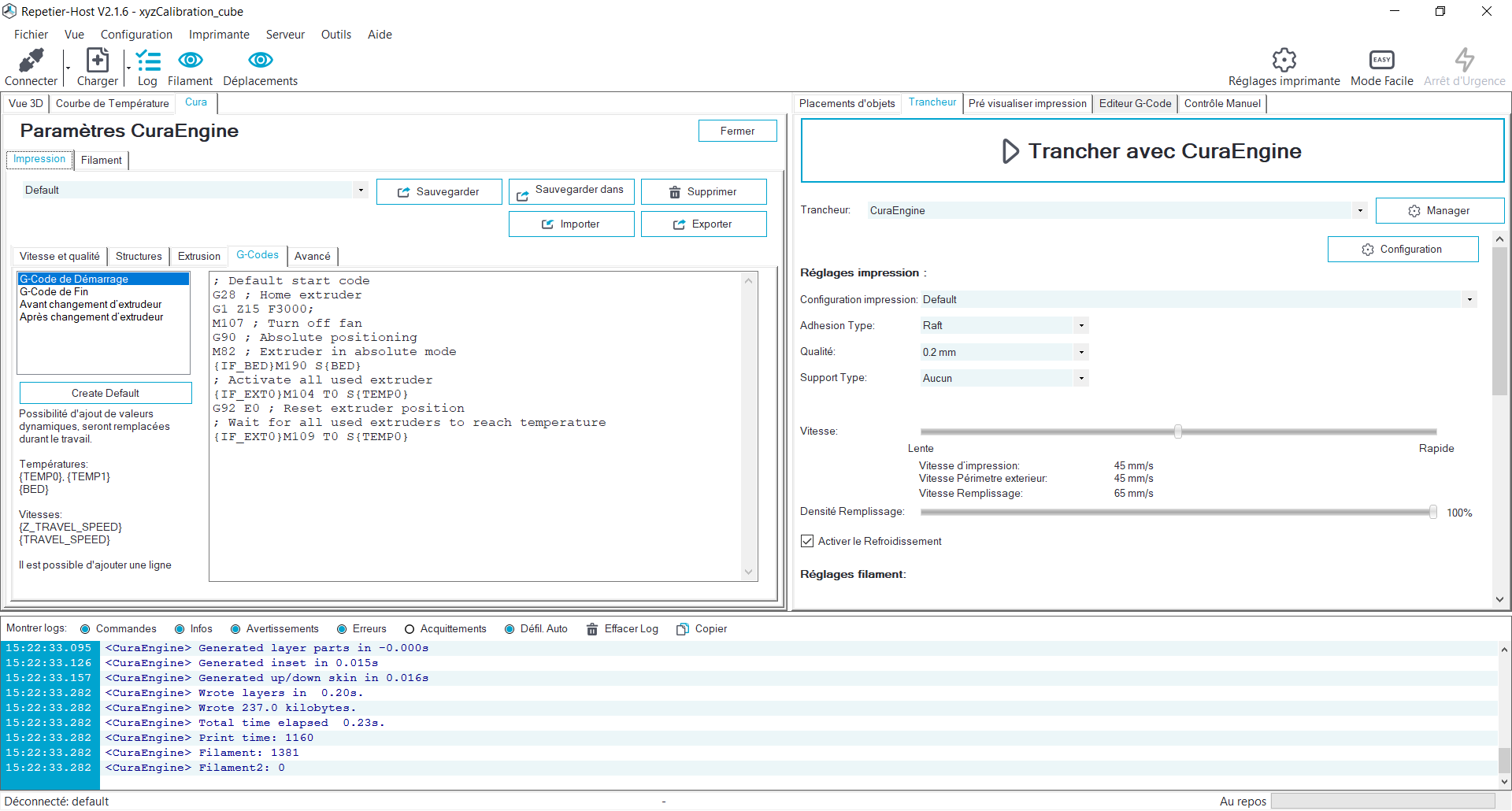Open dropdown arrow beside Charger

[128, 68]
